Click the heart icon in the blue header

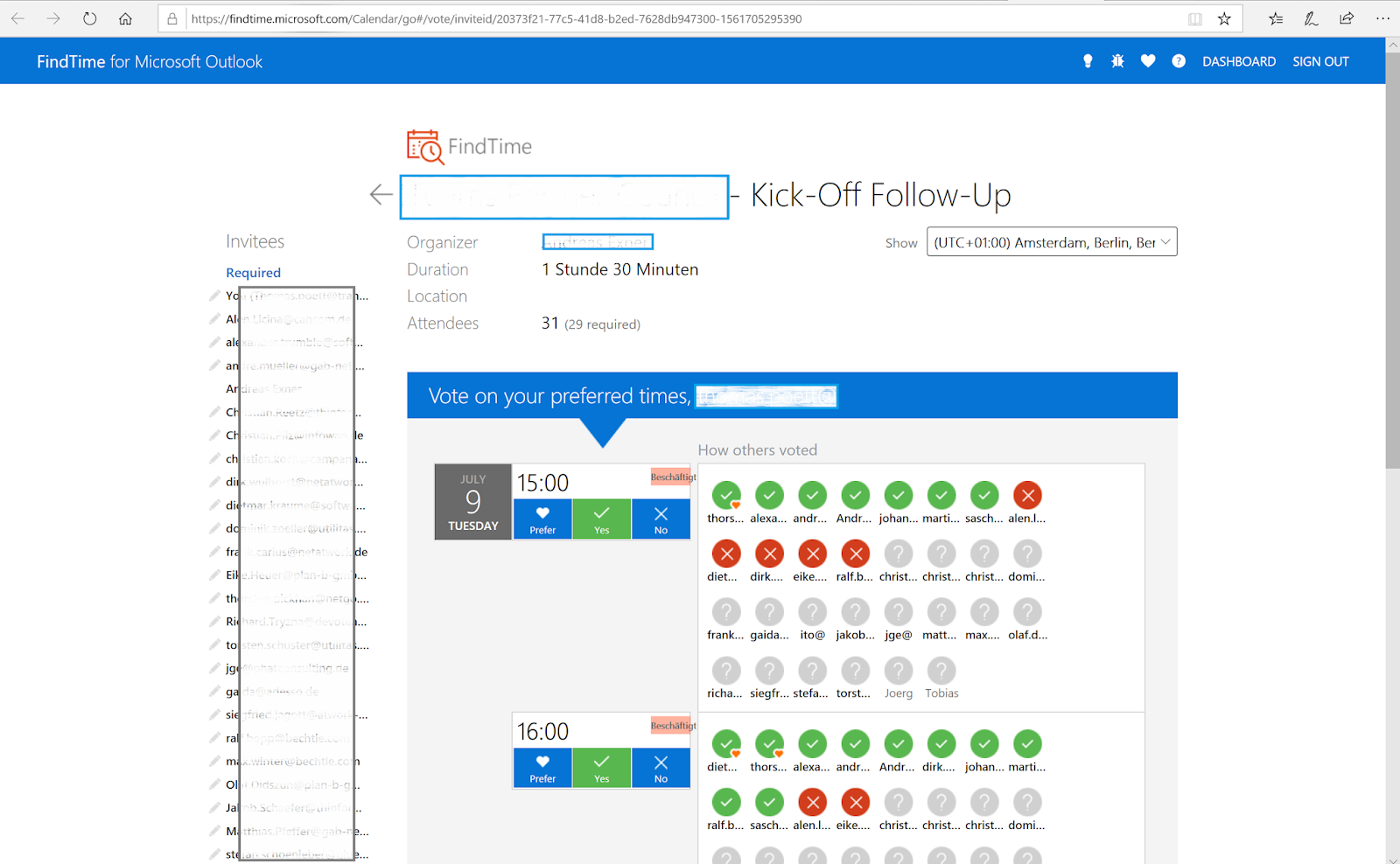click(1147, 60)
